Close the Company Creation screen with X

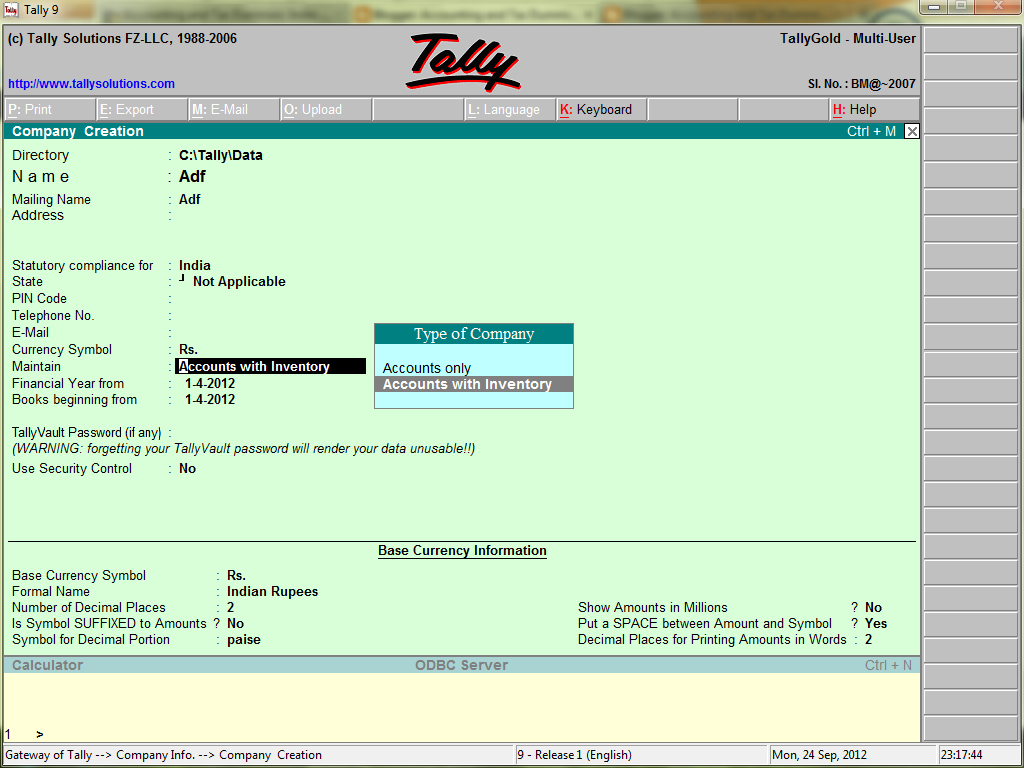coord(912,131)
